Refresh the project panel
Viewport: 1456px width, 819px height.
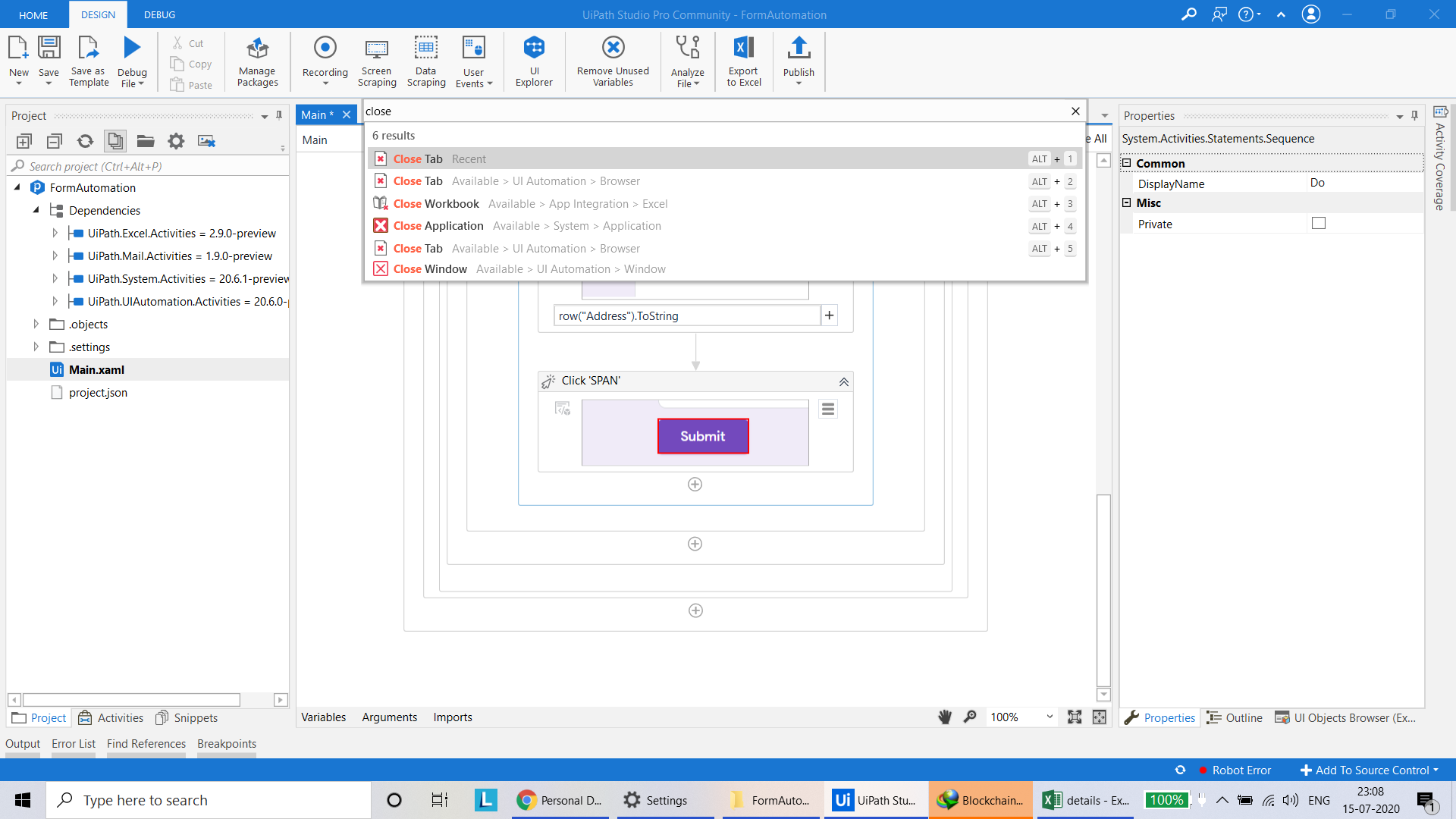tap(85, 141)
